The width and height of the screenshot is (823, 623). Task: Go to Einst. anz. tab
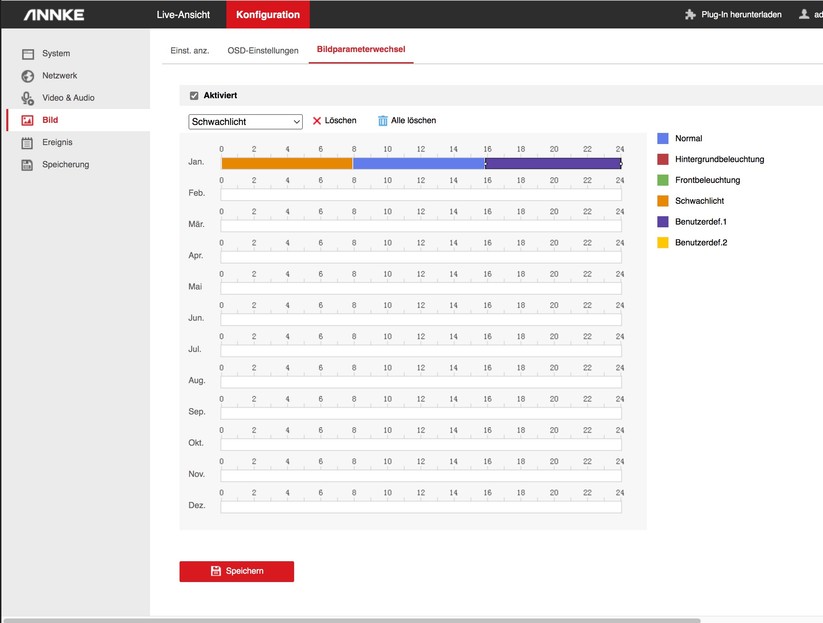[x=188, y=51]
